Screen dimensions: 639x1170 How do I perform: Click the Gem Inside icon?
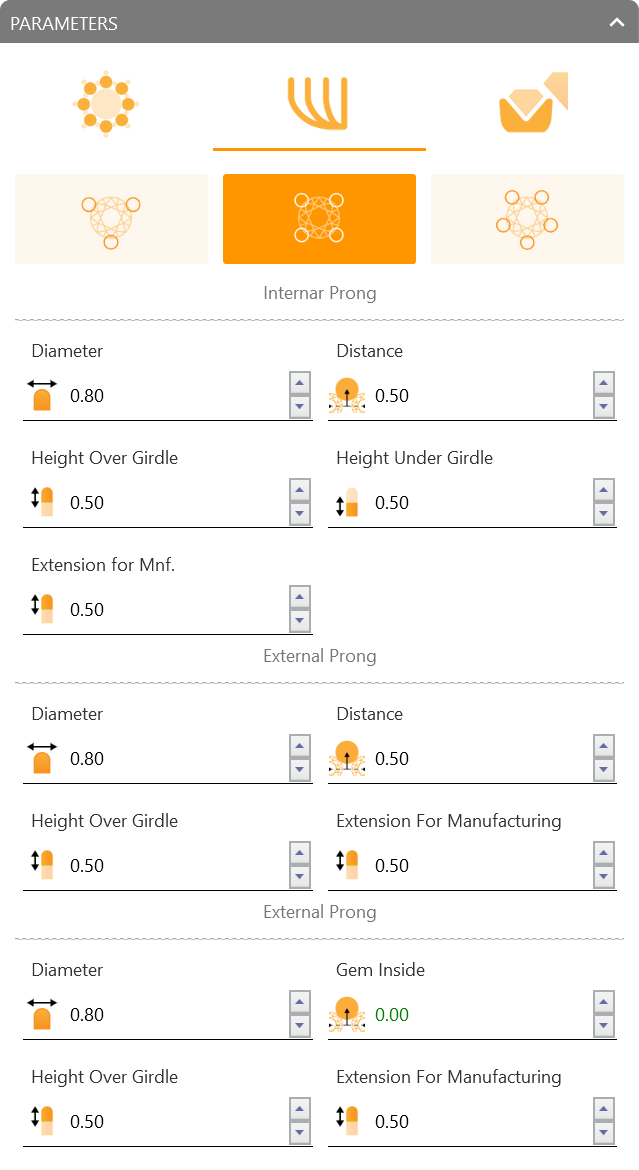point(346,1015)
